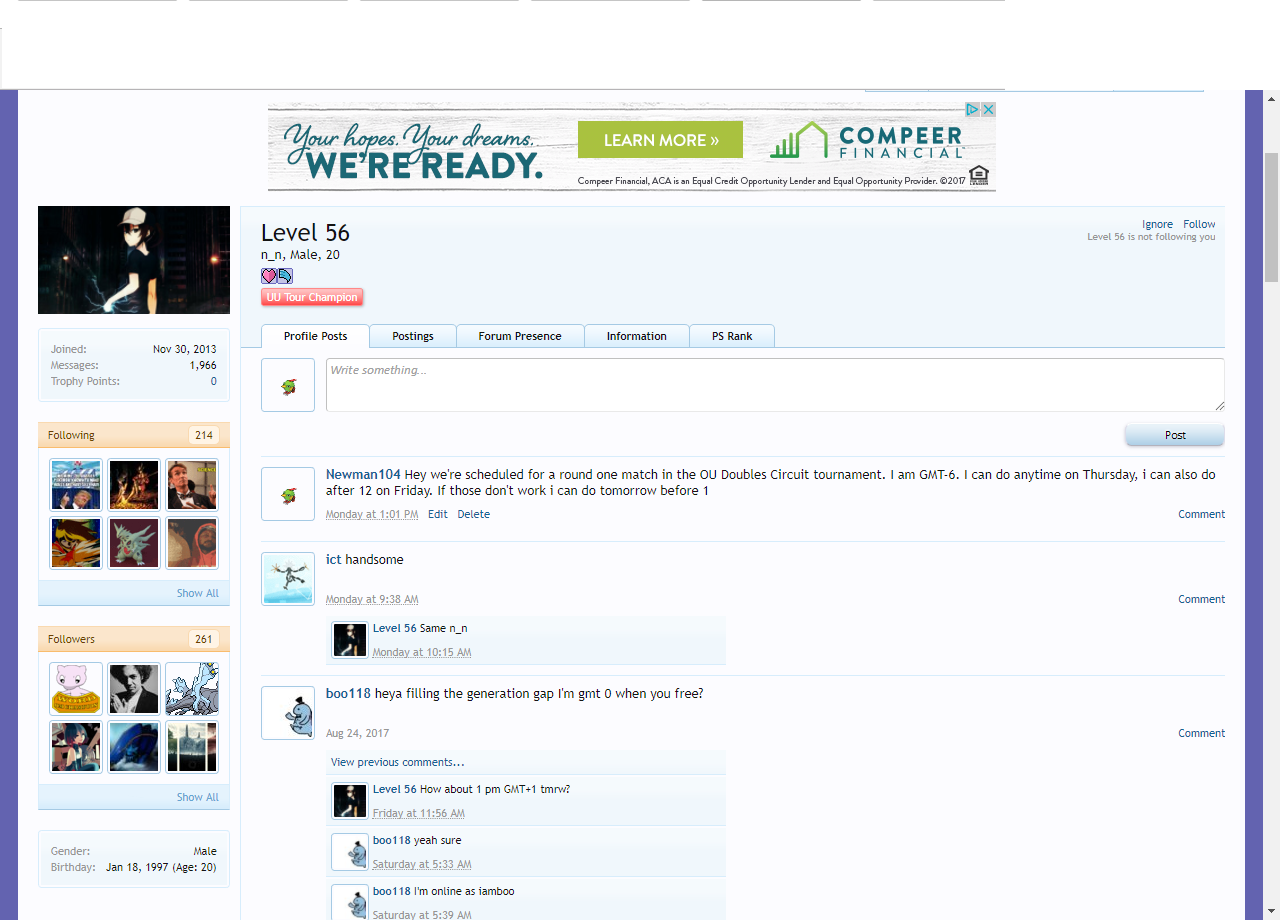This screenshot has height=920, width=1280.
Task: Click the AdChoices icon on the banner
Action: click(x=972, y=109)
